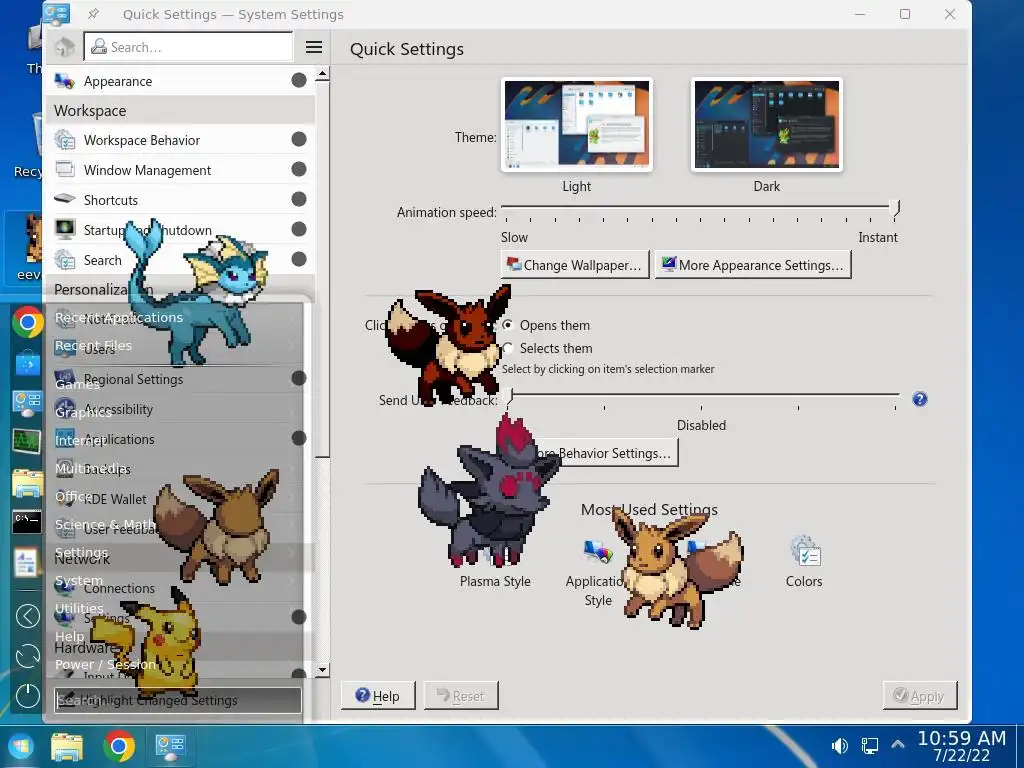The width and height of the screenshot is (1024, 768).
Task: Click the settings Search input field
Action: coord(188,47)
